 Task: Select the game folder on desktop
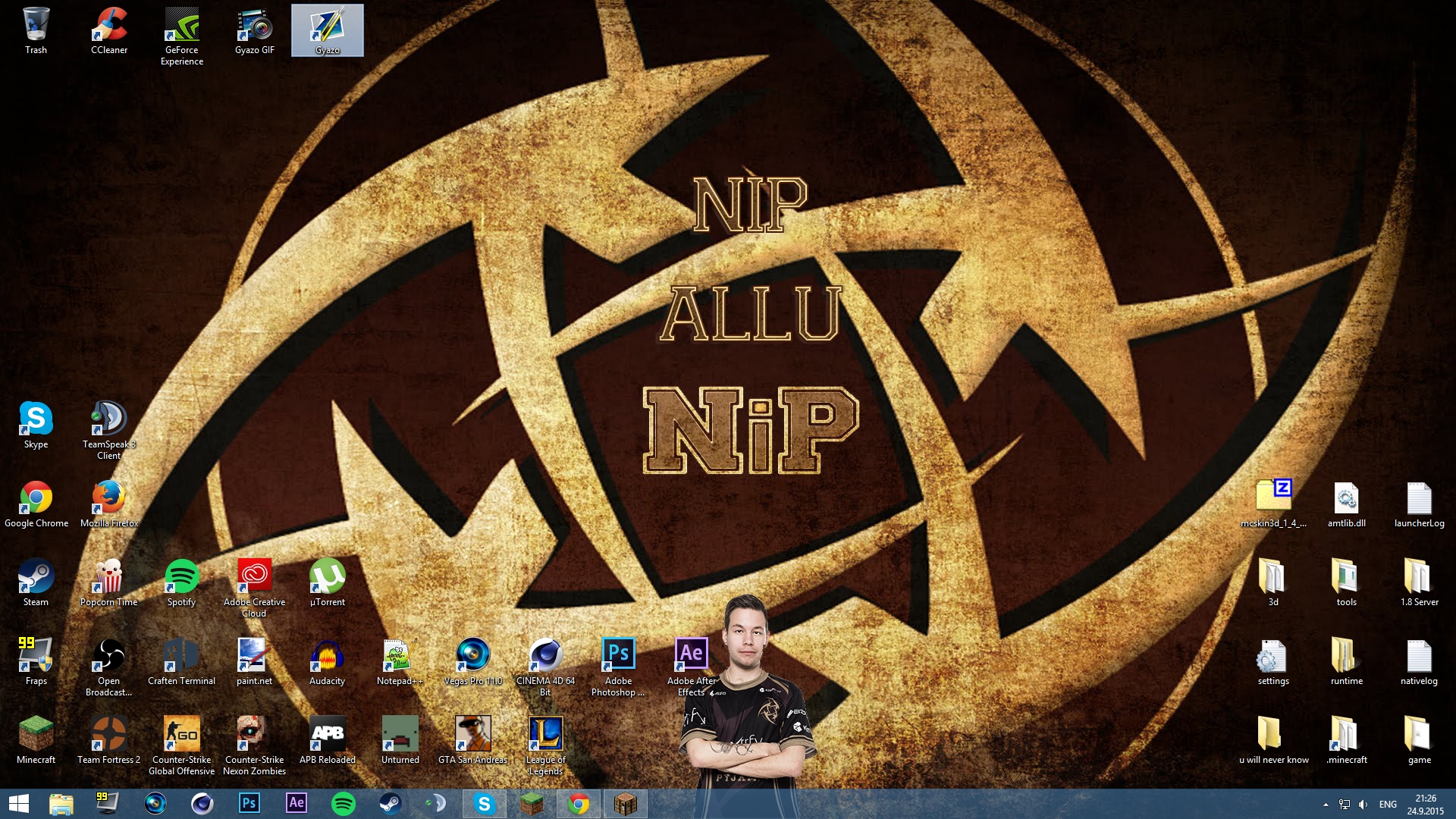1420,740
